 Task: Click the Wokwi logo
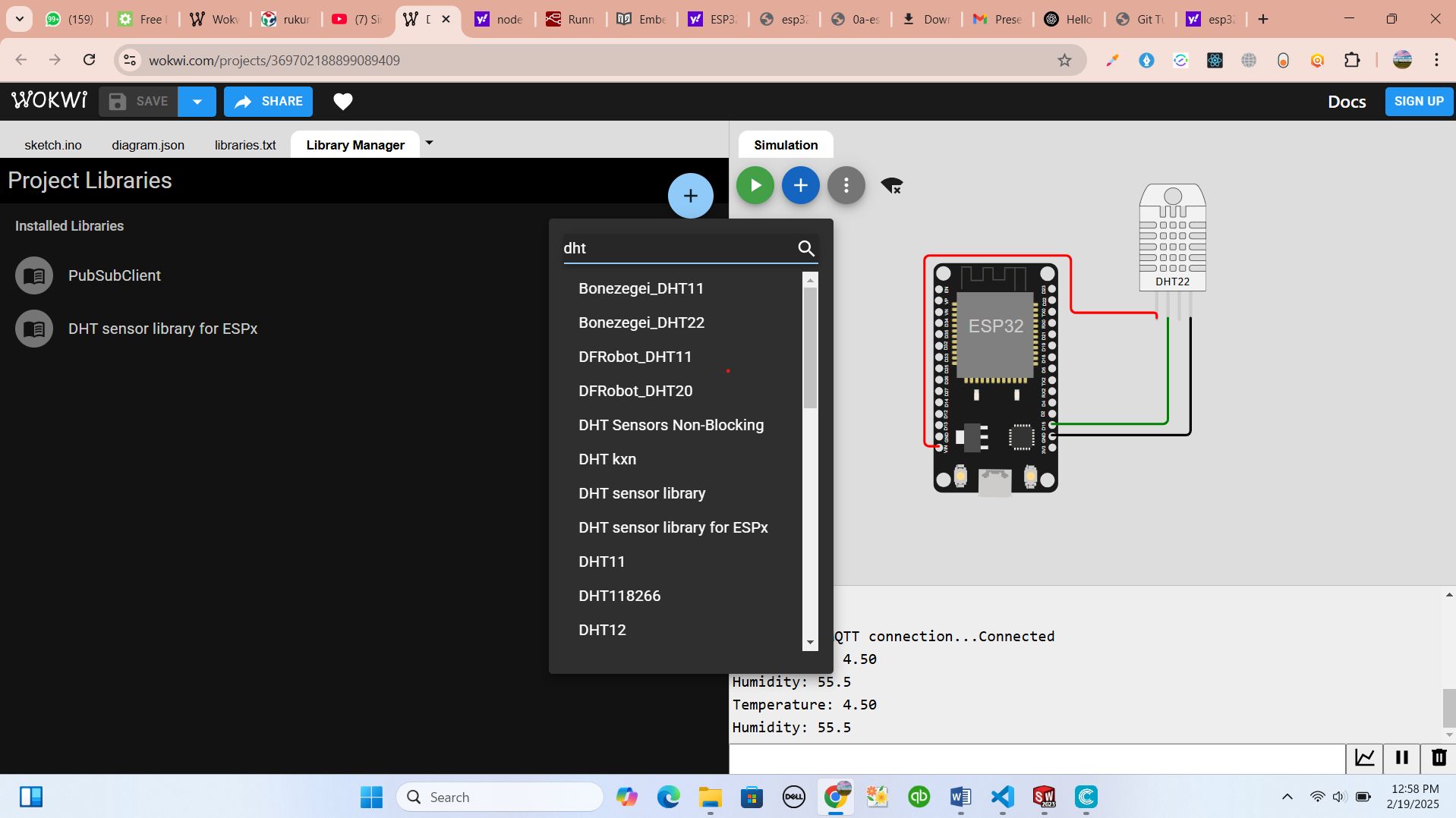pyautogui.click(x=49, y=101)
